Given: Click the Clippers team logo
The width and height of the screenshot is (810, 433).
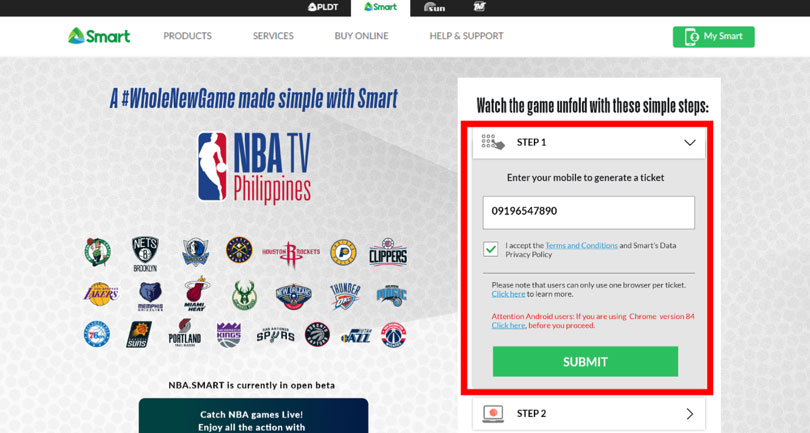Looking at the screenshot, I should pyautogui.click(x=388, y=252).
